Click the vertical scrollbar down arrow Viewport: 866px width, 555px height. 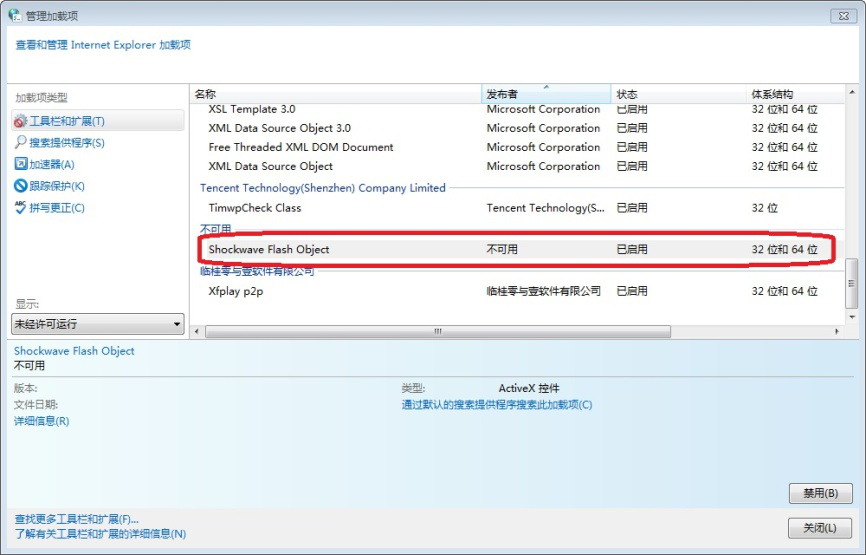click(852, 317)
